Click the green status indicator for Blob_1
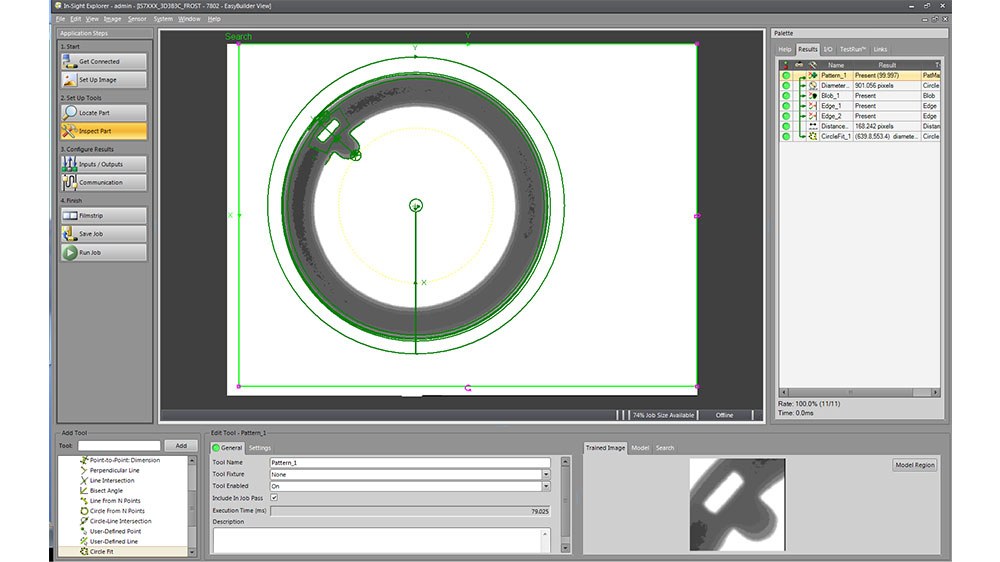 (x=786, y=96)
